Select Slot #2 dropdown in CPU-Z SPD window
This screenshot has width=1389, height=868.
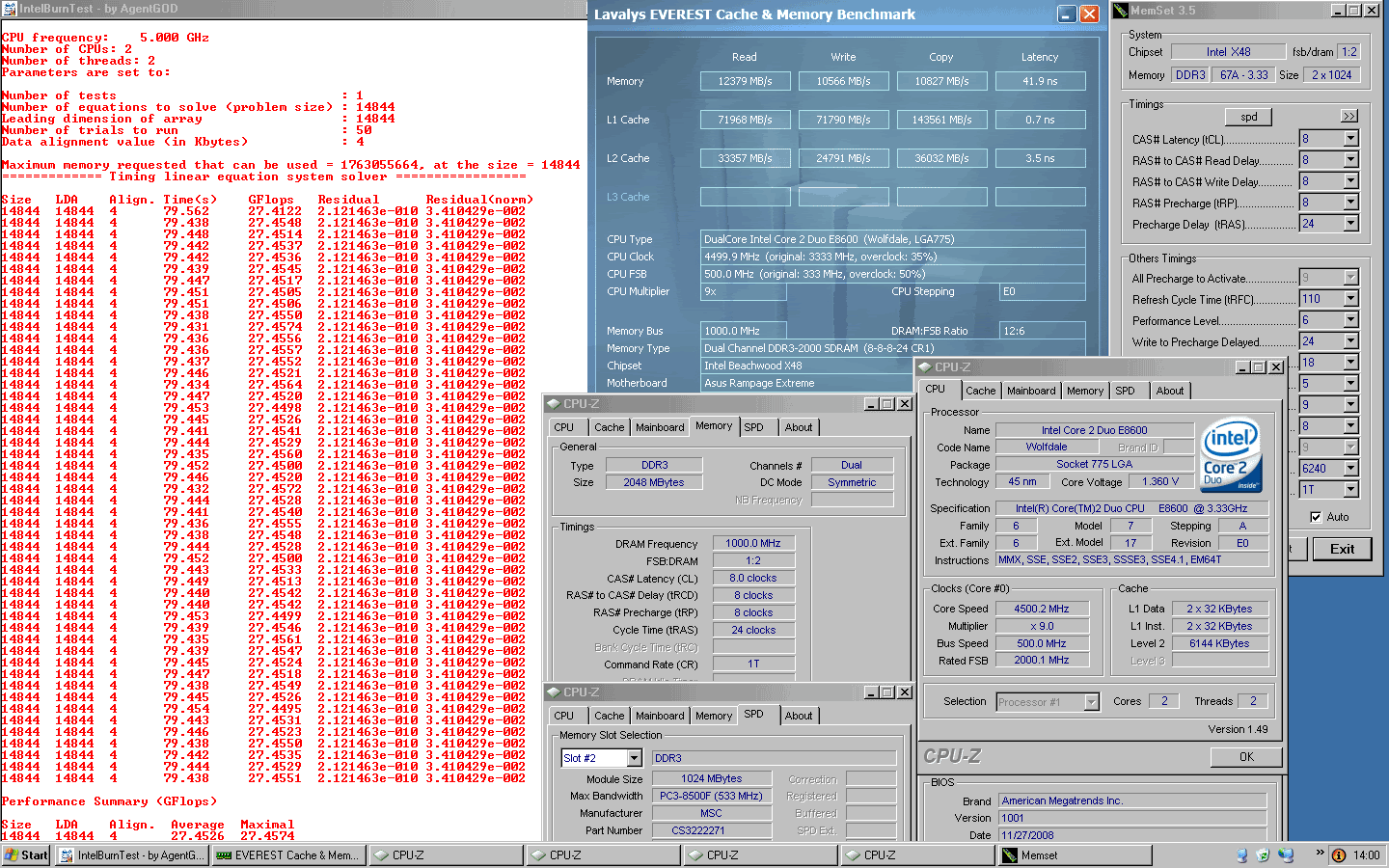point(601,758)
